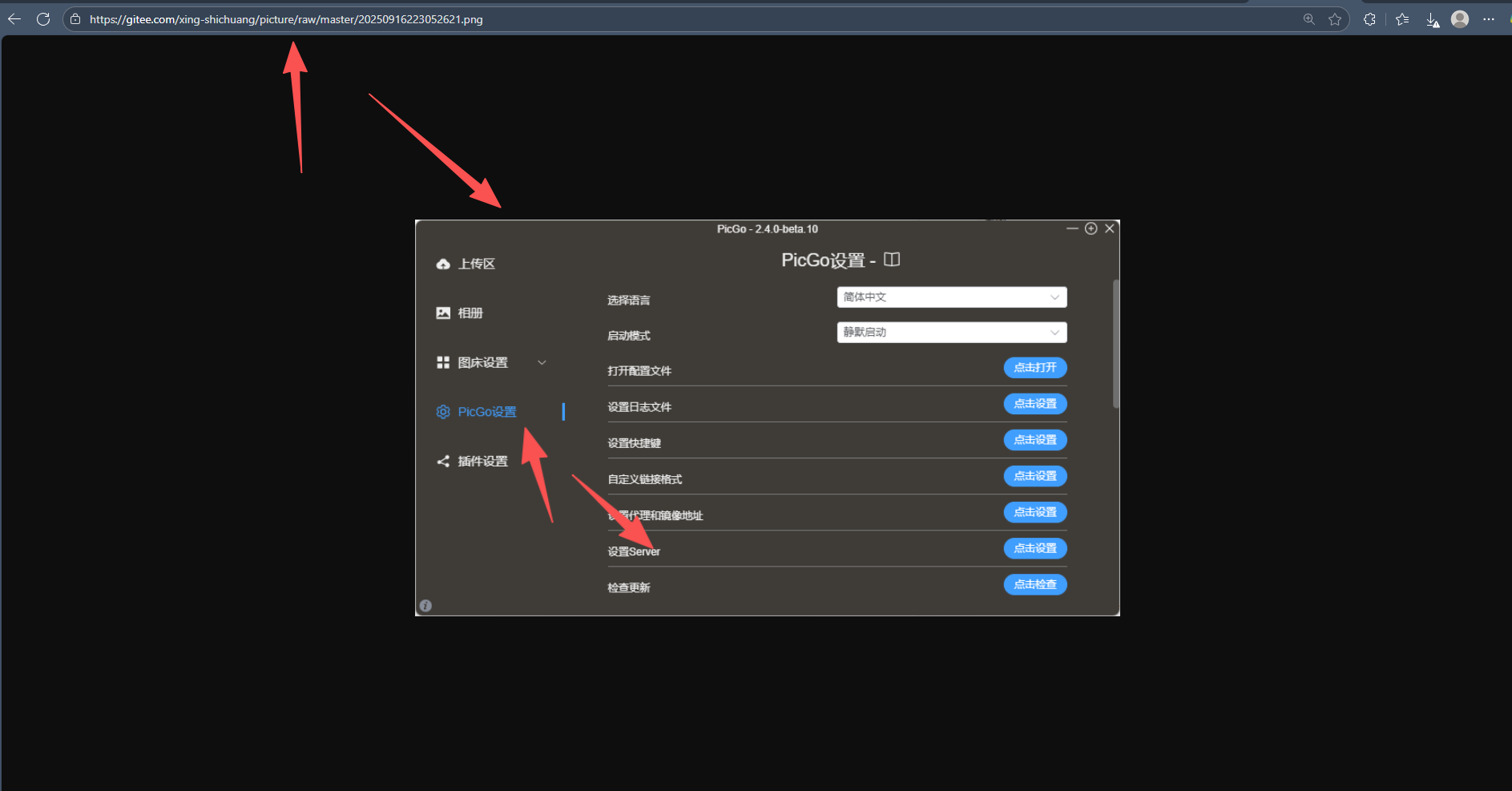Click the 启动模式 label
The height and width of the screenshot is (791, 1512).
629,336
